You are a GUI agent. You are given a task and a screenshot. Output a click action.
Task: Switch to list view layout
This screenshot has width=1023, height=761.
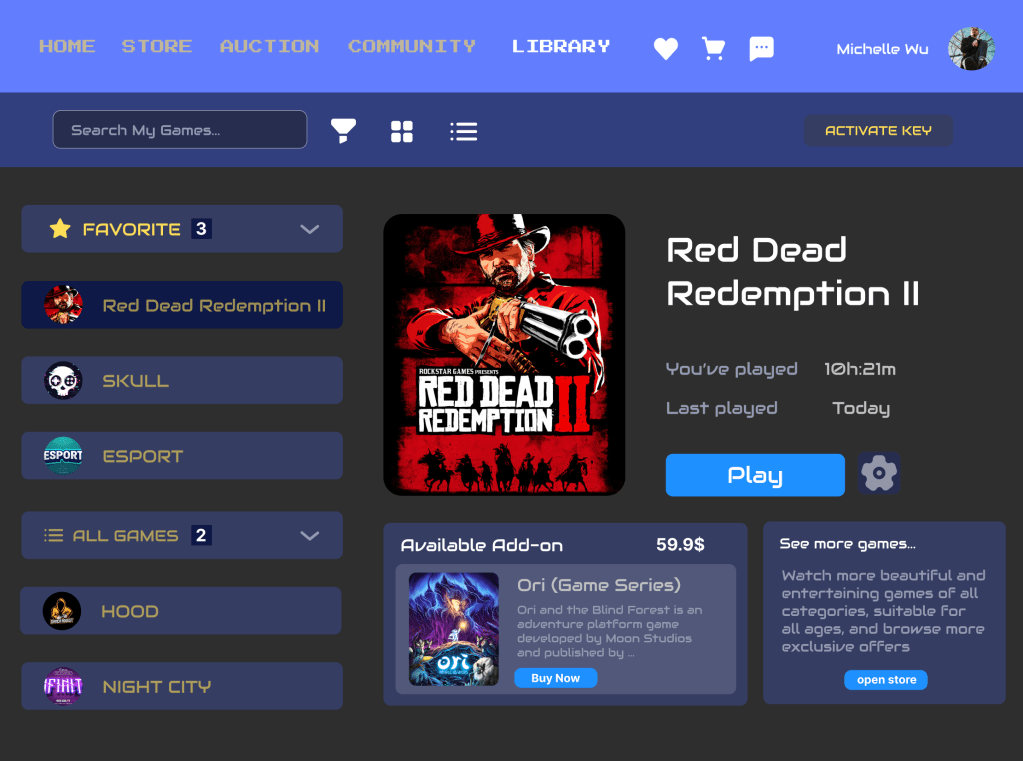pos(463,130)
